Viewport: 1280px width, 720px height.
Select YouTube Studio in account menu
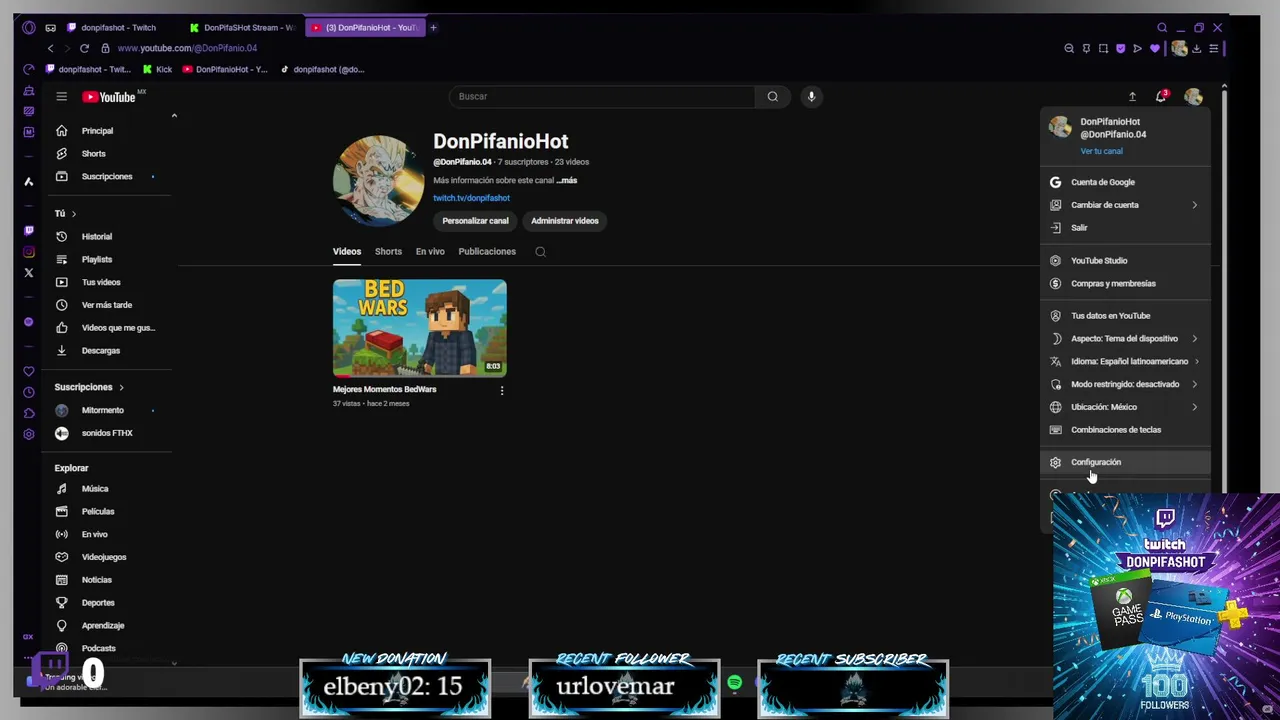click(1125, 260)
